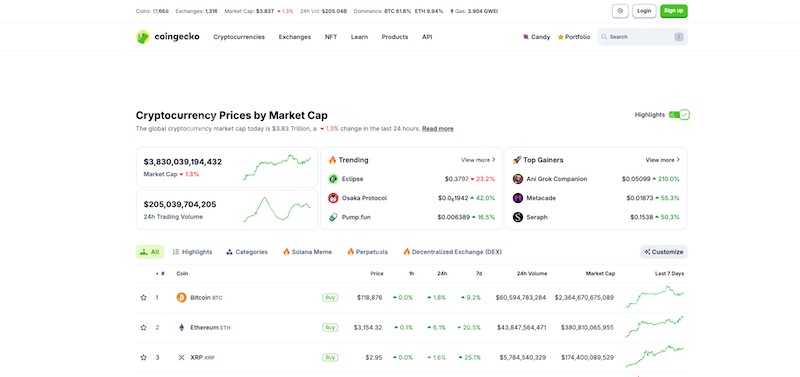This screenshot has width=800, height=377.
Task: Open settings gear icon near Login
Action: click(620, 11)
